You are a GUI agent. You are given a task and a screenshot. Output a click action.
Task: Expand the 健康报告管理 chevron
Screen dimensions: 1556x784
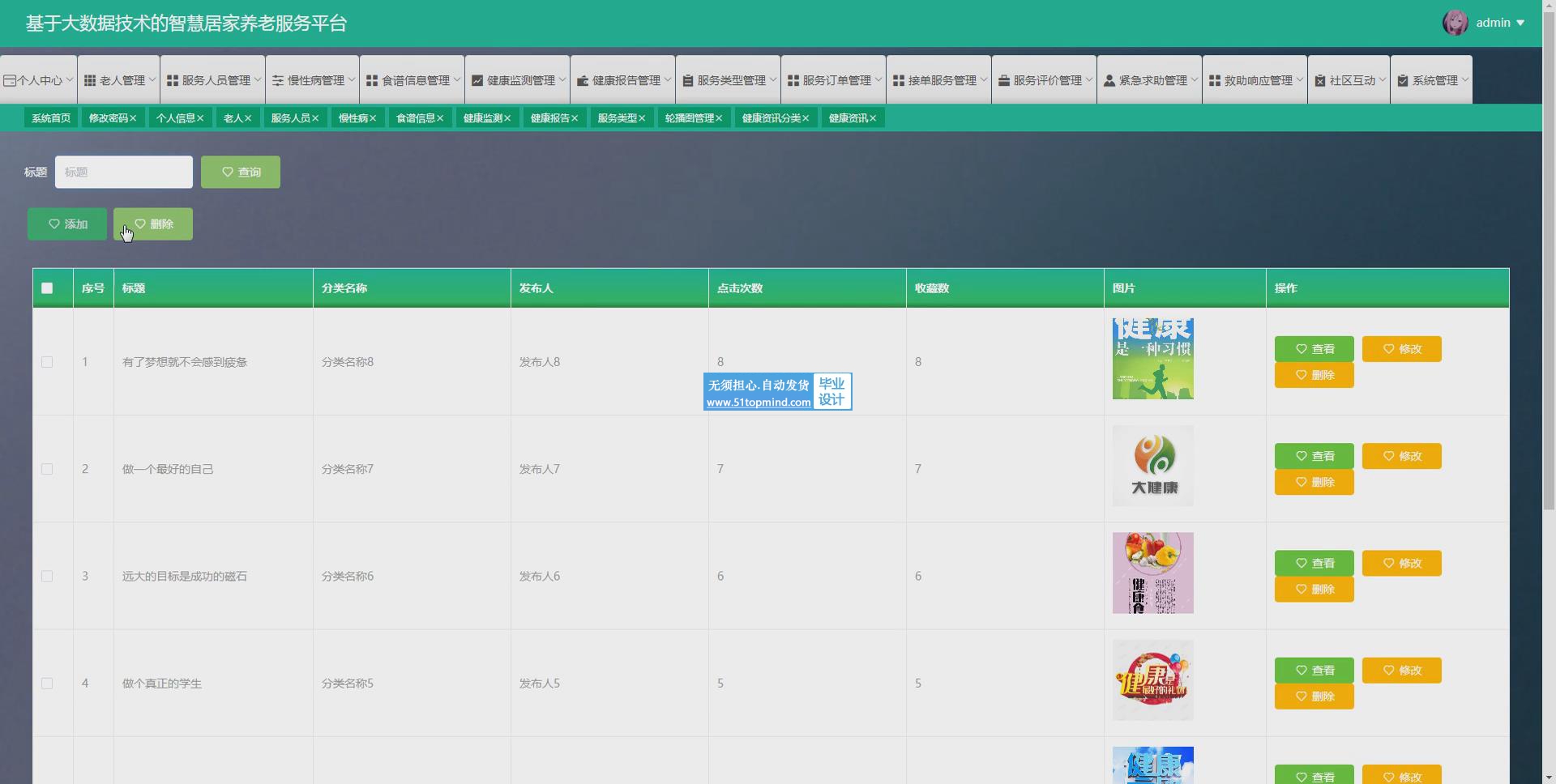(668, 79)
